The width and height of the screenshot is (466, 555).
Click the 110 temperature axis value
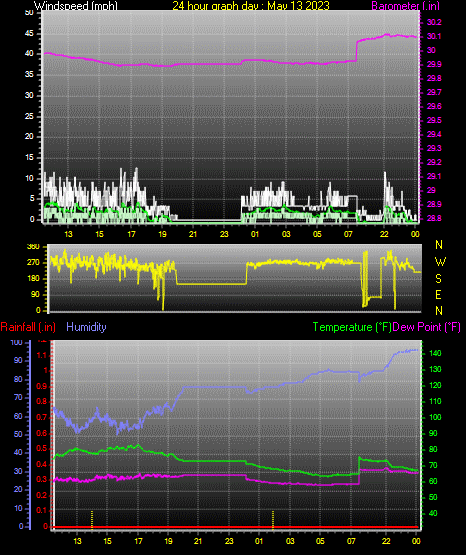[x=435, y=401]
